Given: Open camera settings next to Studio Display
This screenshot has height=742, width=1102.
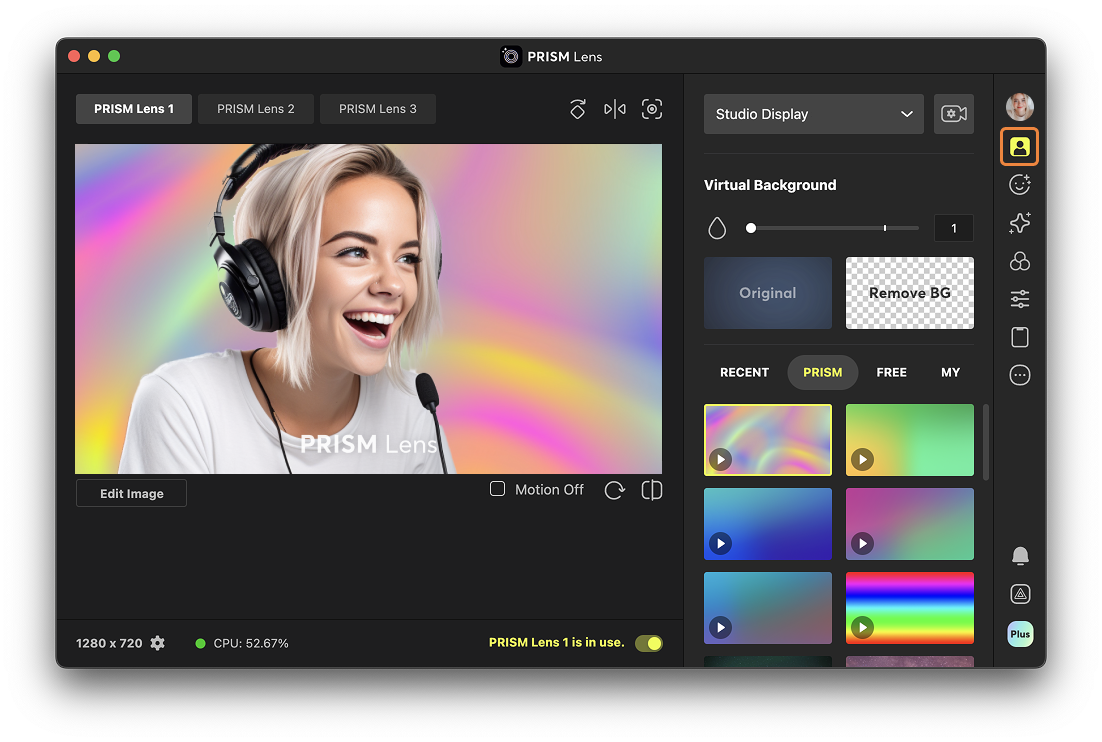Looking at the screenshot, I should click(954, 114).
